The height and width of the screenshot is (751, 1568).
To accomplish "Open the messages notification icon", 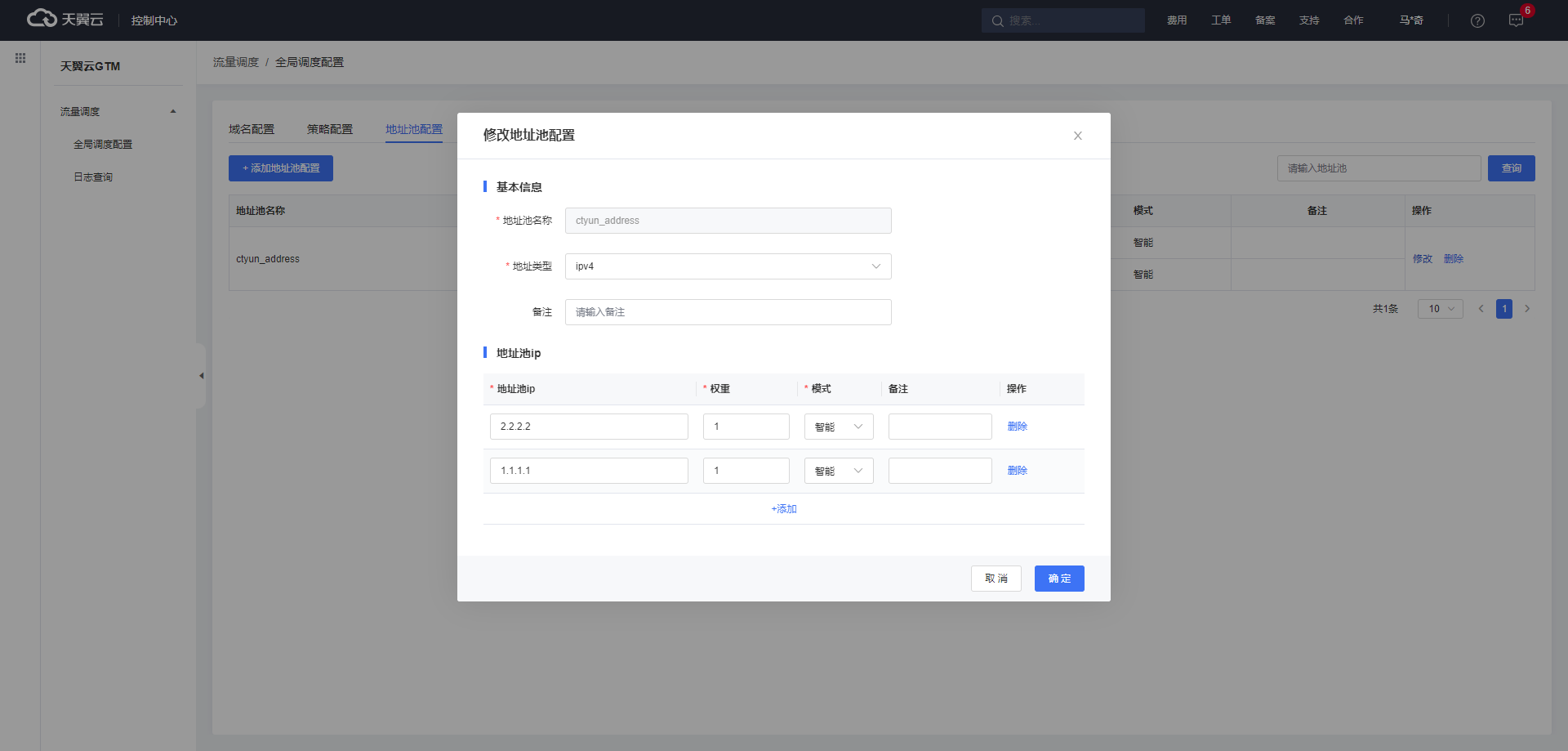I will [x=1516, y=20].
